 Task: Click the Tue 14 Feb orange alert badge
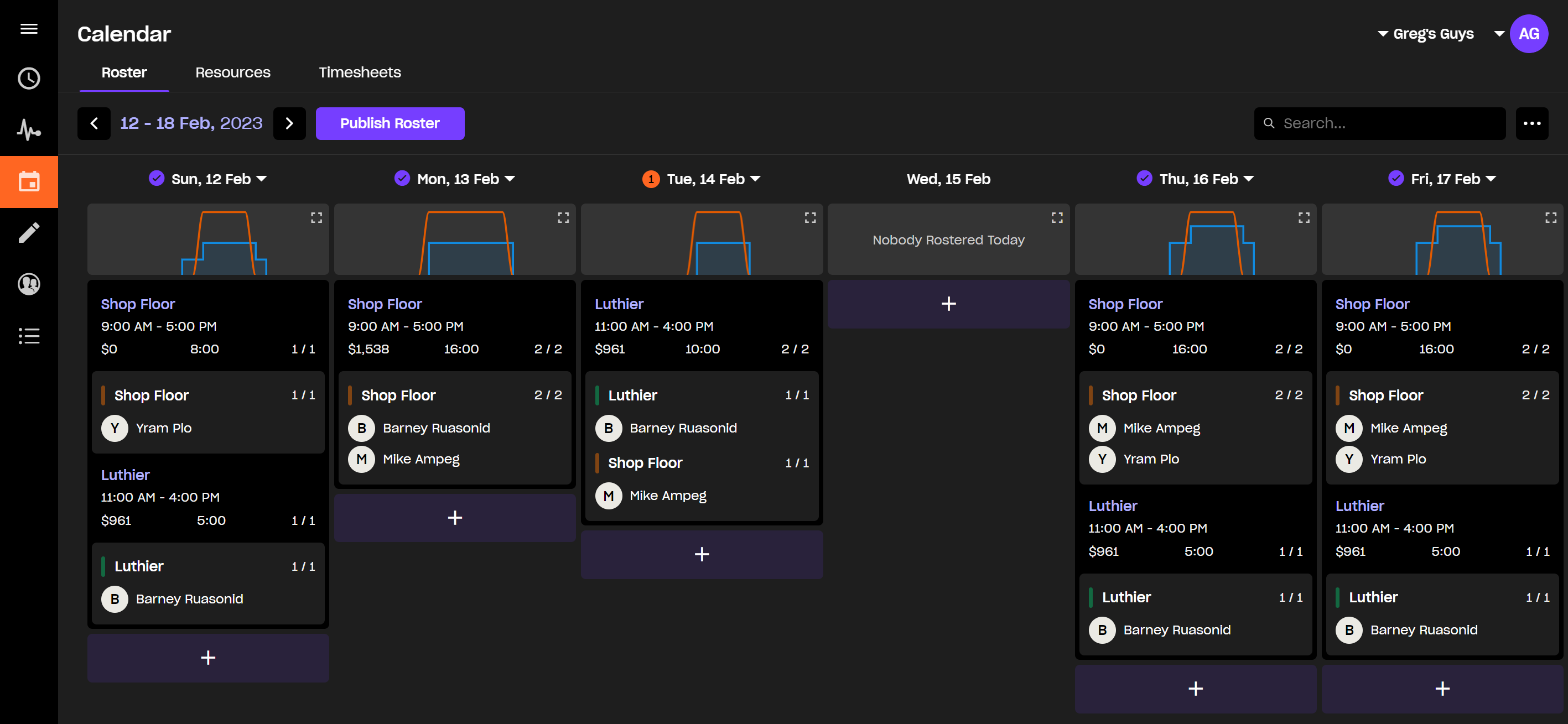[x=651, y=179]
